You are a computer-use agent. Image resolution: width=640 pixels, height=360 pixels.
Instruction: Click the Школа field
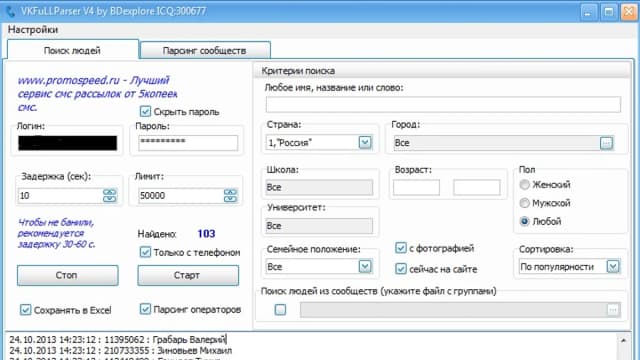319,187
